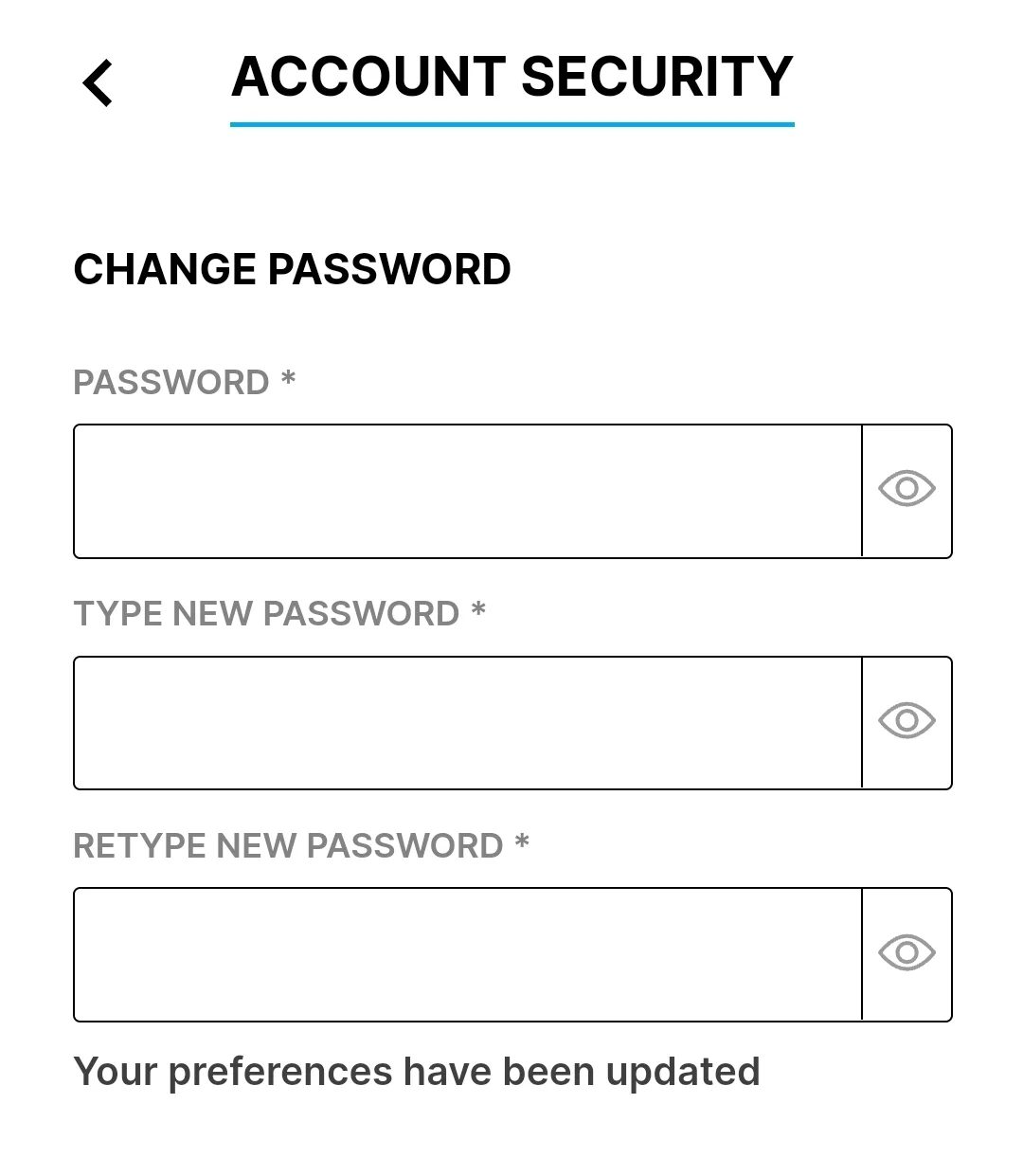Click the TYPE NEW PASSWORD label
Viewport: 1023px width, 1176px height.
coord(266,614)
